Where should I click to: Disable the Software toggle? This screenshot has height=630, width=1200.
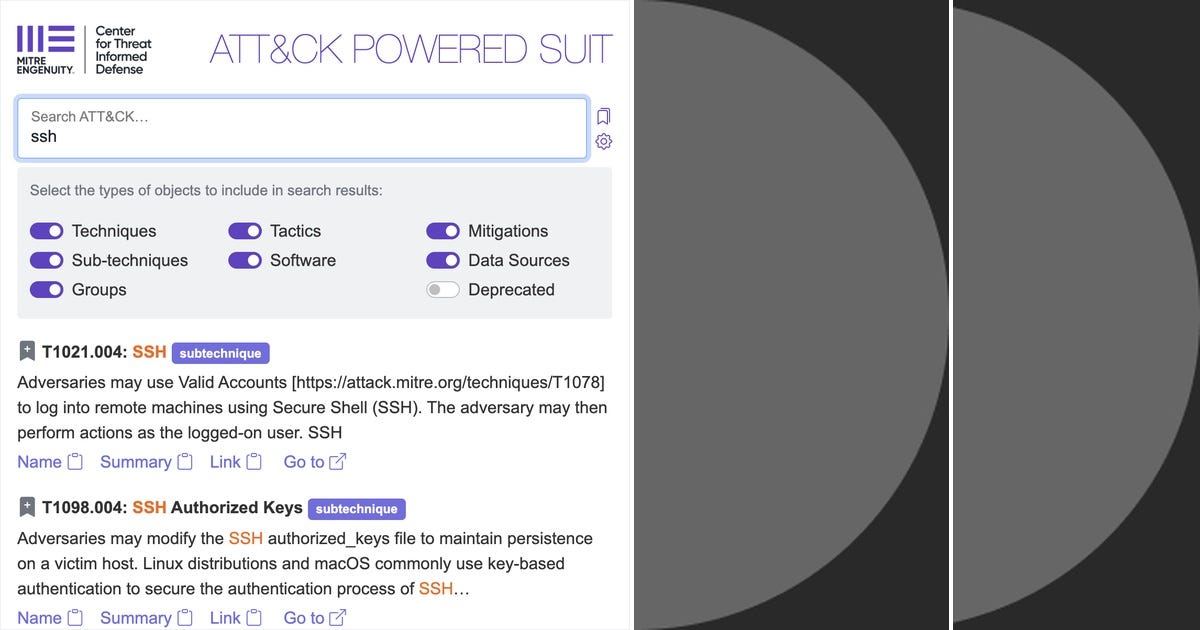click(x=245, y=260)
